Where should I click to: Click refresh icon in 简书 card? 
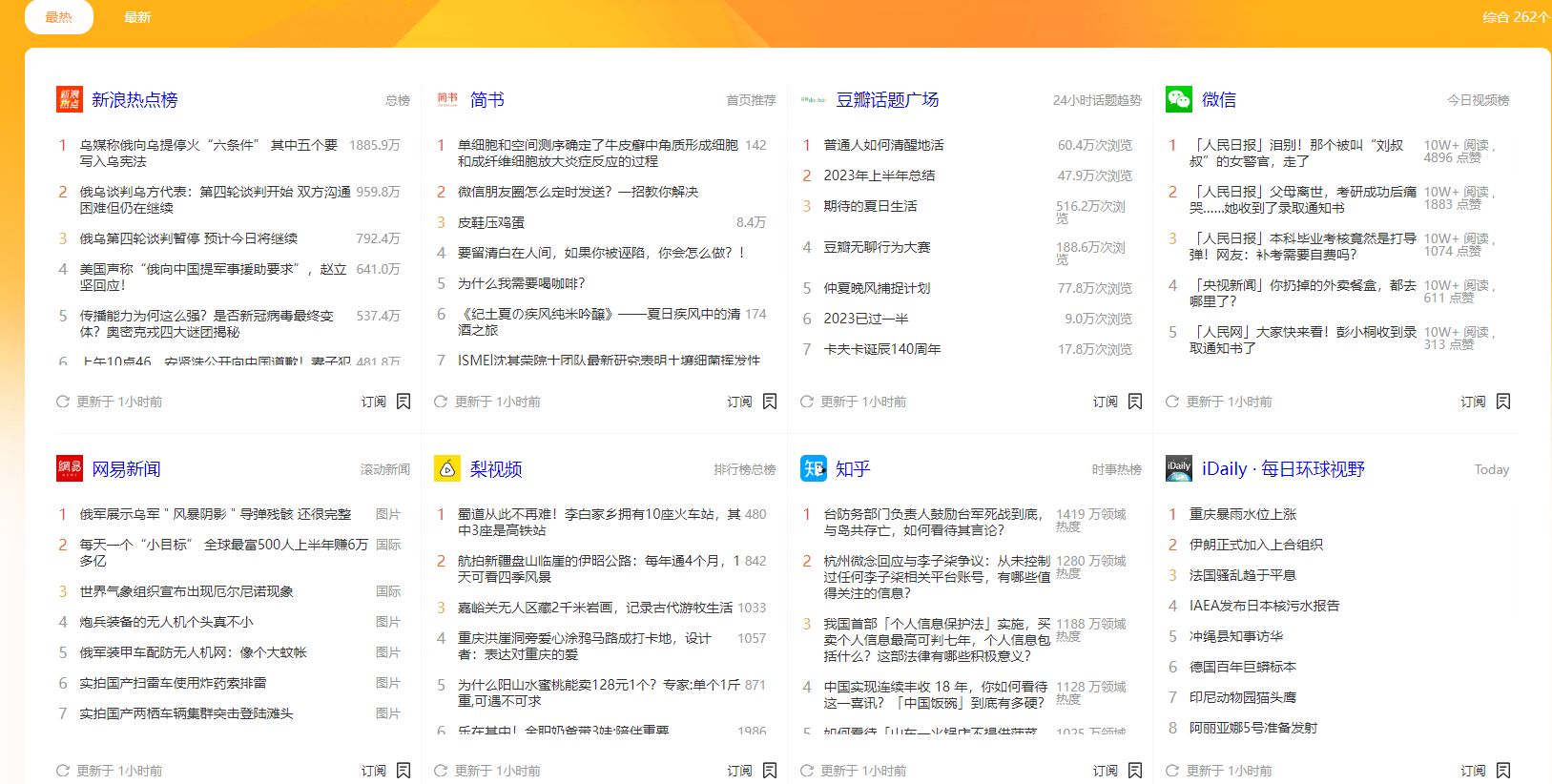[x=441, y=402]
